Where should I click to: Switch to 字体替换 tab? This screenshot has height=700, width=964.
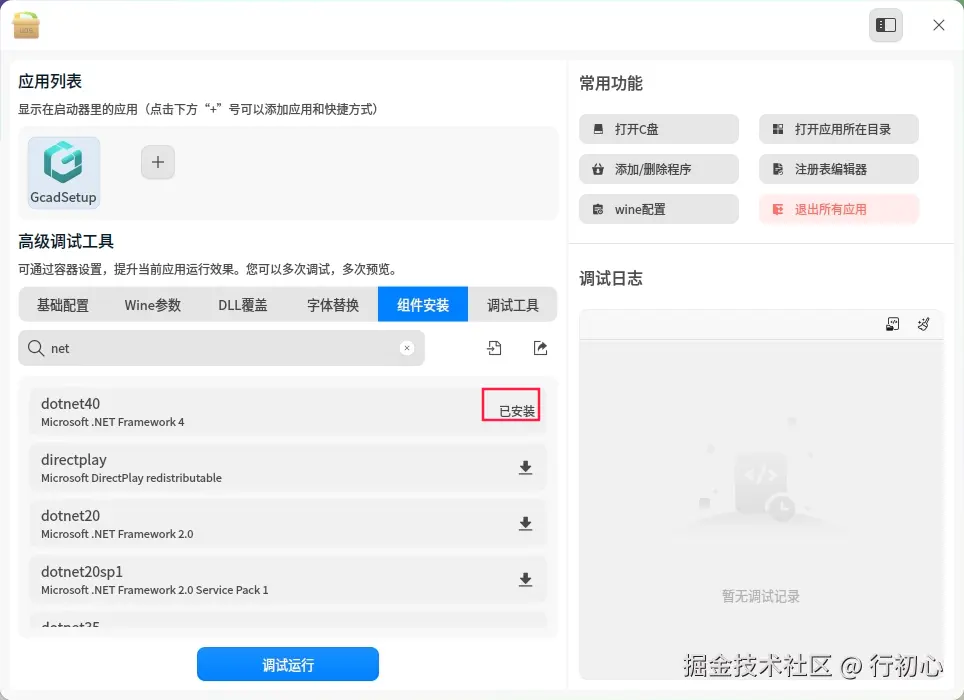pyautogui.click(x=333, y=304)
